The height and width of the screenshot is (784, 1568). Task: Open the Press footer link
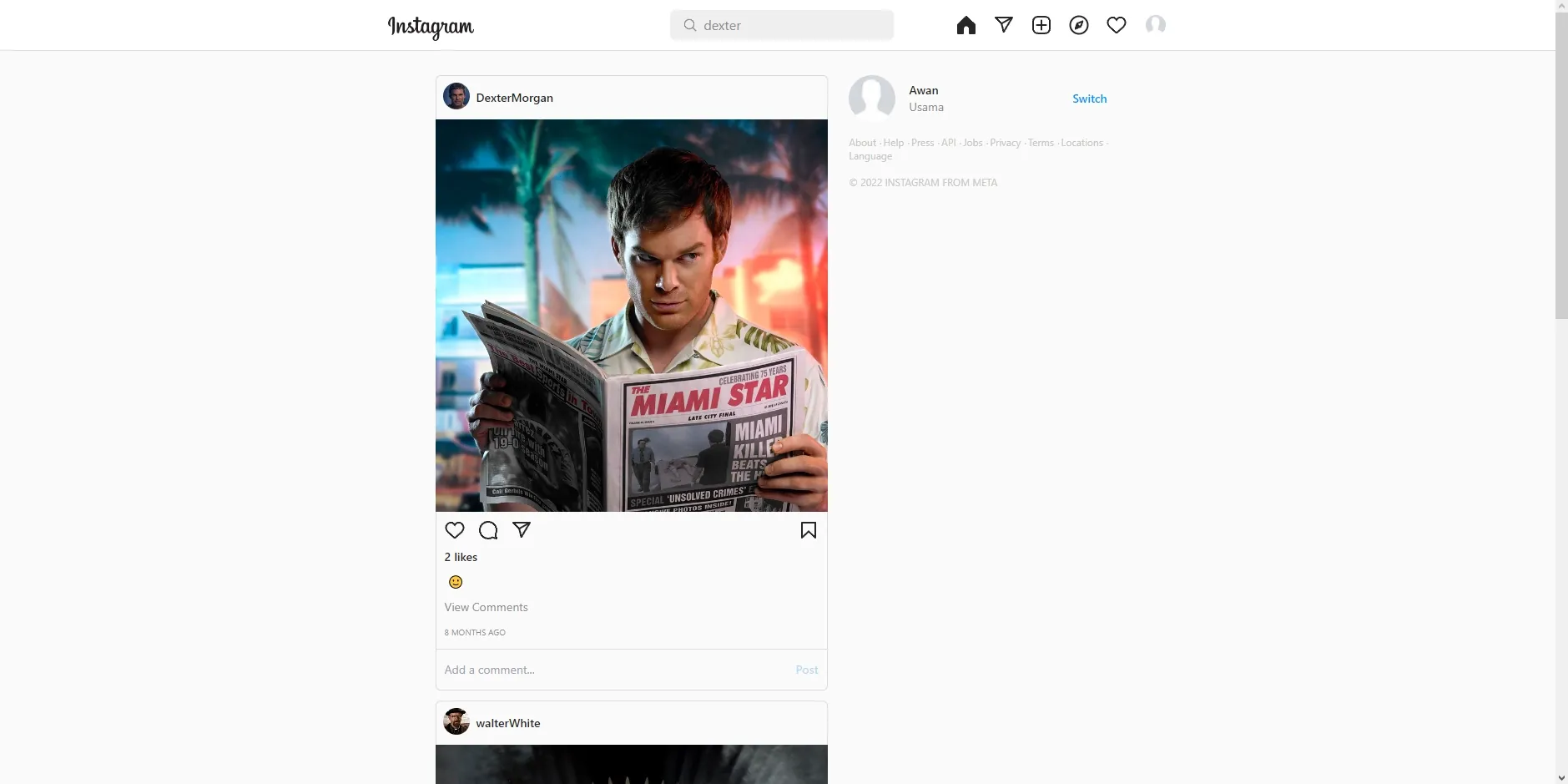[x=923, y=143]
